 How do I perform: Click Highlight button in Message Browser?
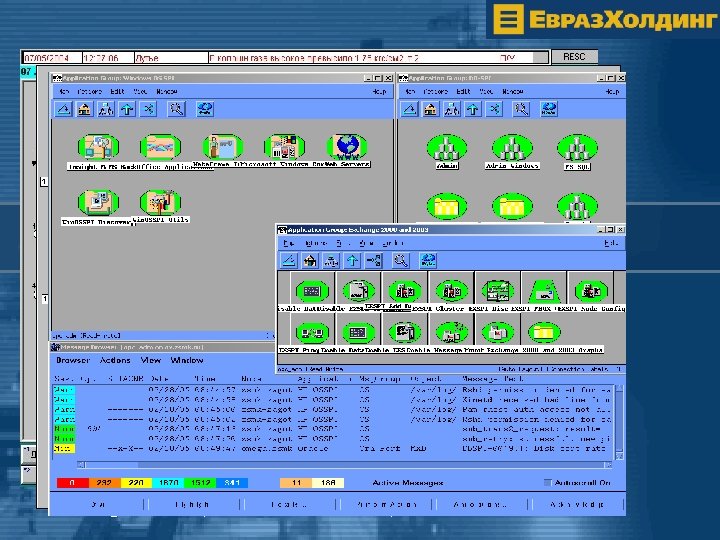click(192, 504)
